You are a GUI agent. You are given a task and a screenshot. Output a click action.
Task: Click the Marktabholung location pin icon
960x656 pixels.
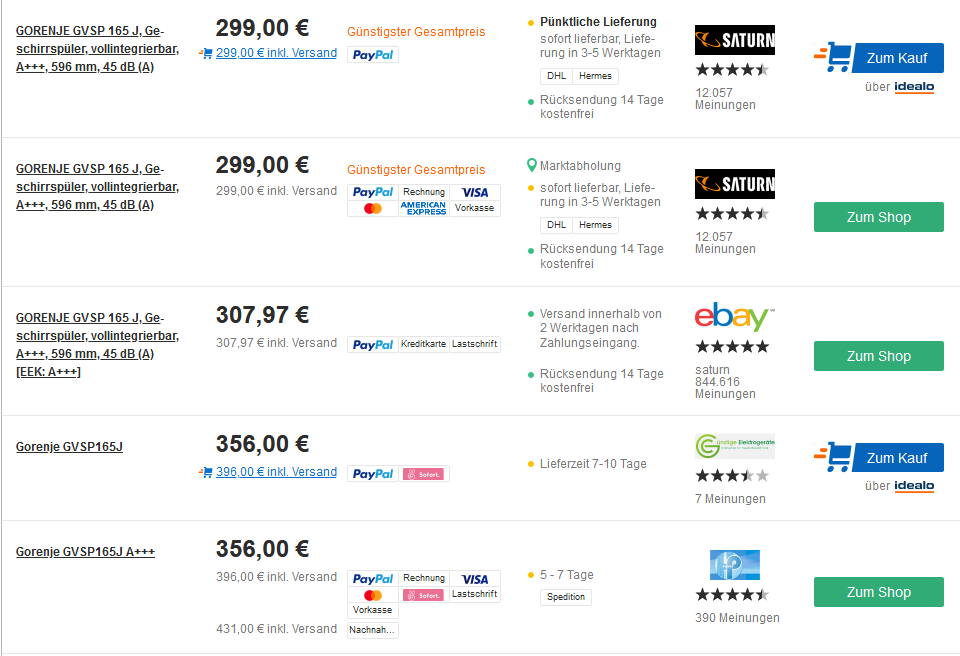click(532, 165)
